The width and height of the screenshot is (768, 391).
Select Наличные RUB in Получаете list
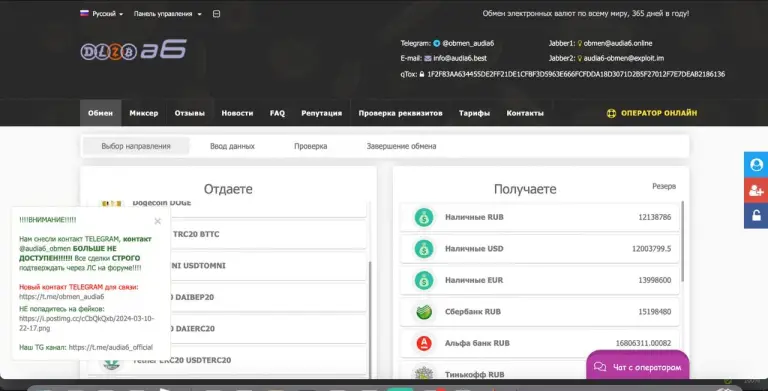(540, 217)
